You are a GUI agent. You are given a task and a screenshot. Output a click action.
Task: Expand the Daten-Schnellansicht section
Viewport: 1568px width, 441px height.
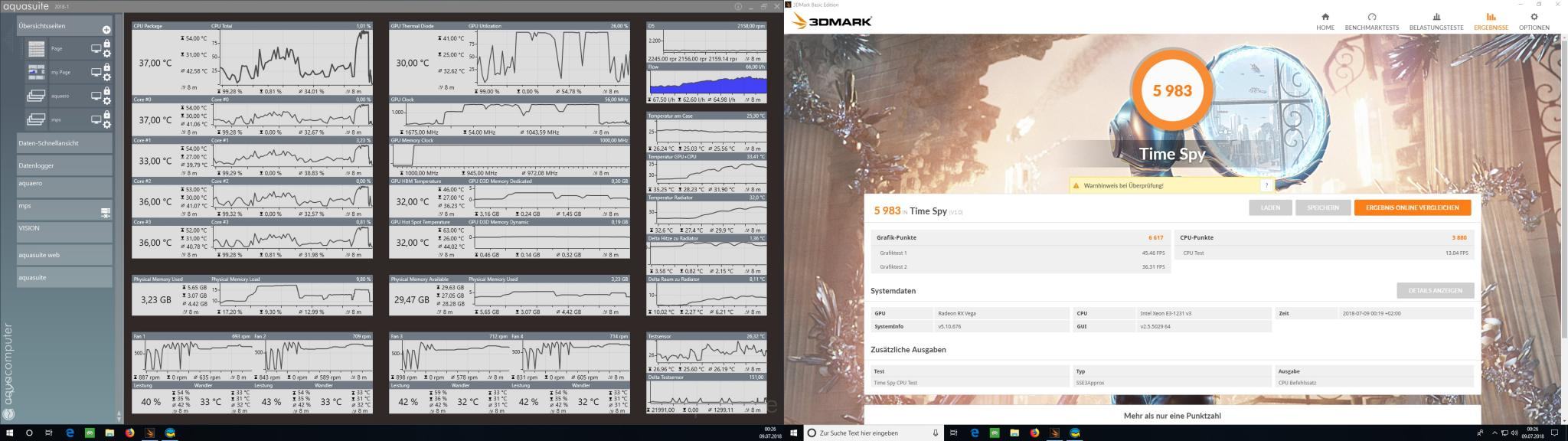tap(64, 143)
